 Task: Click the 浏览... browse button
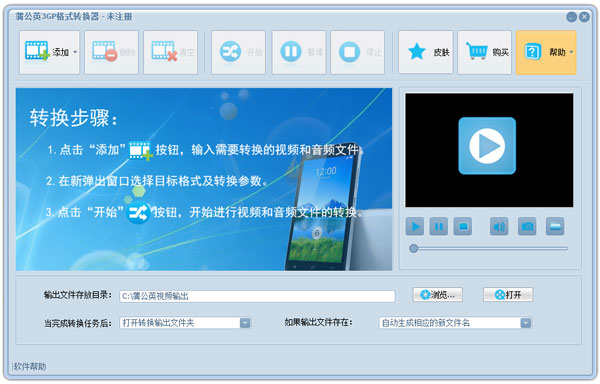tap(437, 295)
